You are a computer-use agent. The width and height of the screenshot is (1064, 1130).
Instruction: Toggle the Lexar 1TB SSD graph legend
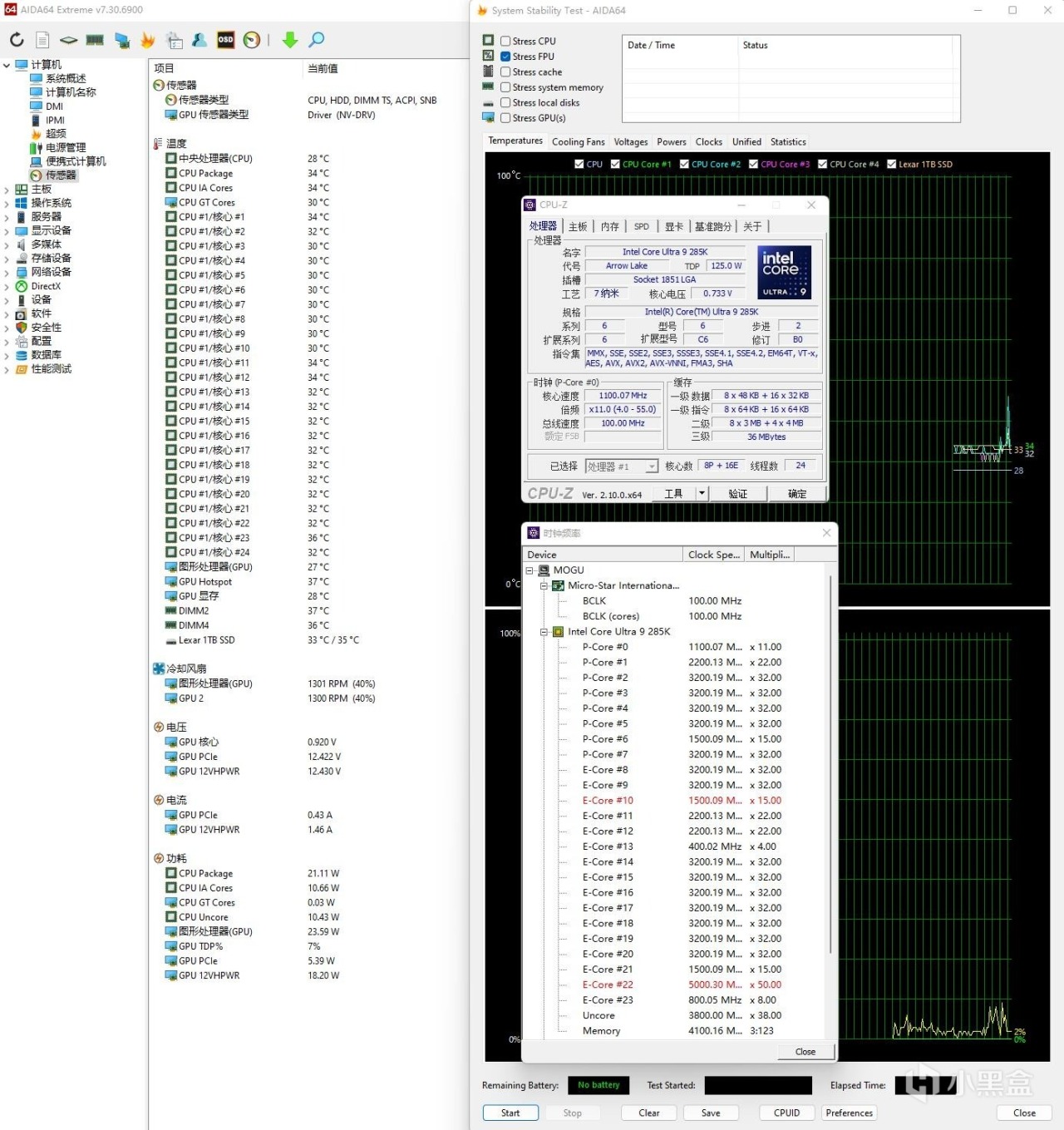click(892, 165)
